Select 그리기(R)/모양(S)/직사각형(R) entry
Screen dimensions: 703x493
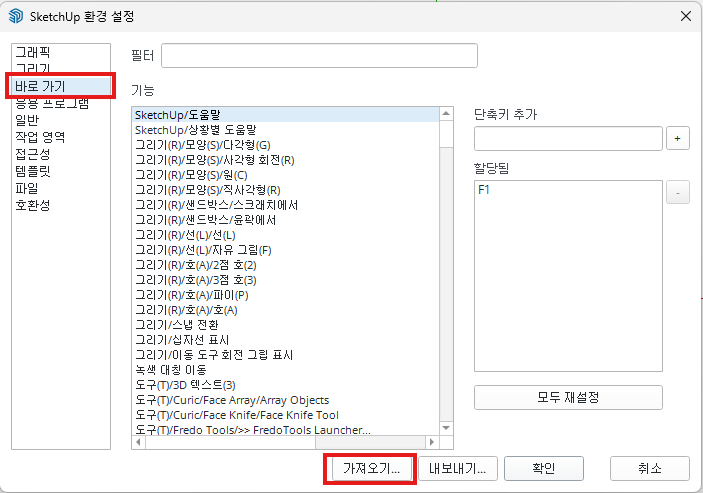286,190
